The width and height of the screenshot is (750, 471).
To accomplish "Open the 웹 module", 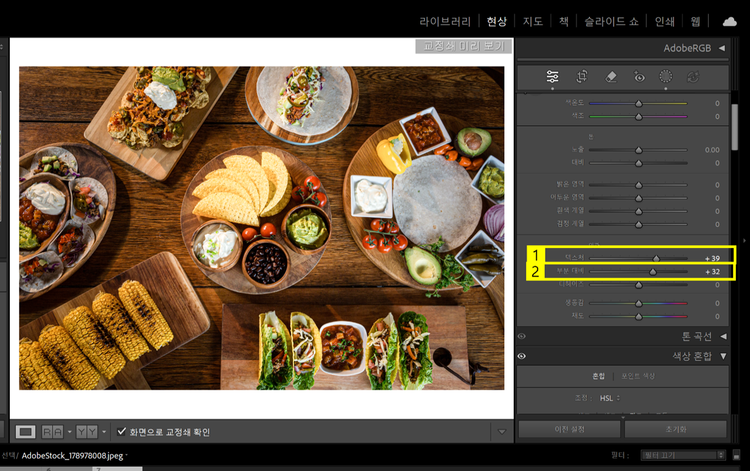I will point(695,22).
